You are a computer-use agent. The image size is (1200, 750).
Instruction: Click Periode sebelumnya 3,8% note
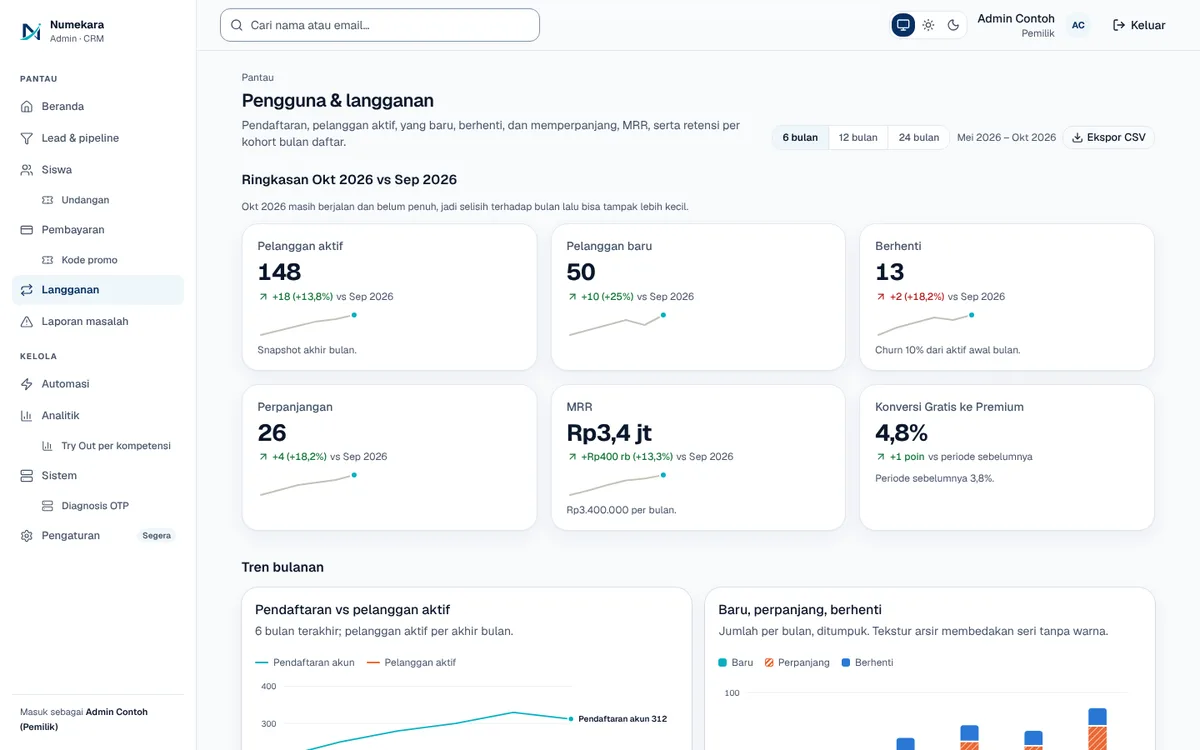click(x=935, y=478)
